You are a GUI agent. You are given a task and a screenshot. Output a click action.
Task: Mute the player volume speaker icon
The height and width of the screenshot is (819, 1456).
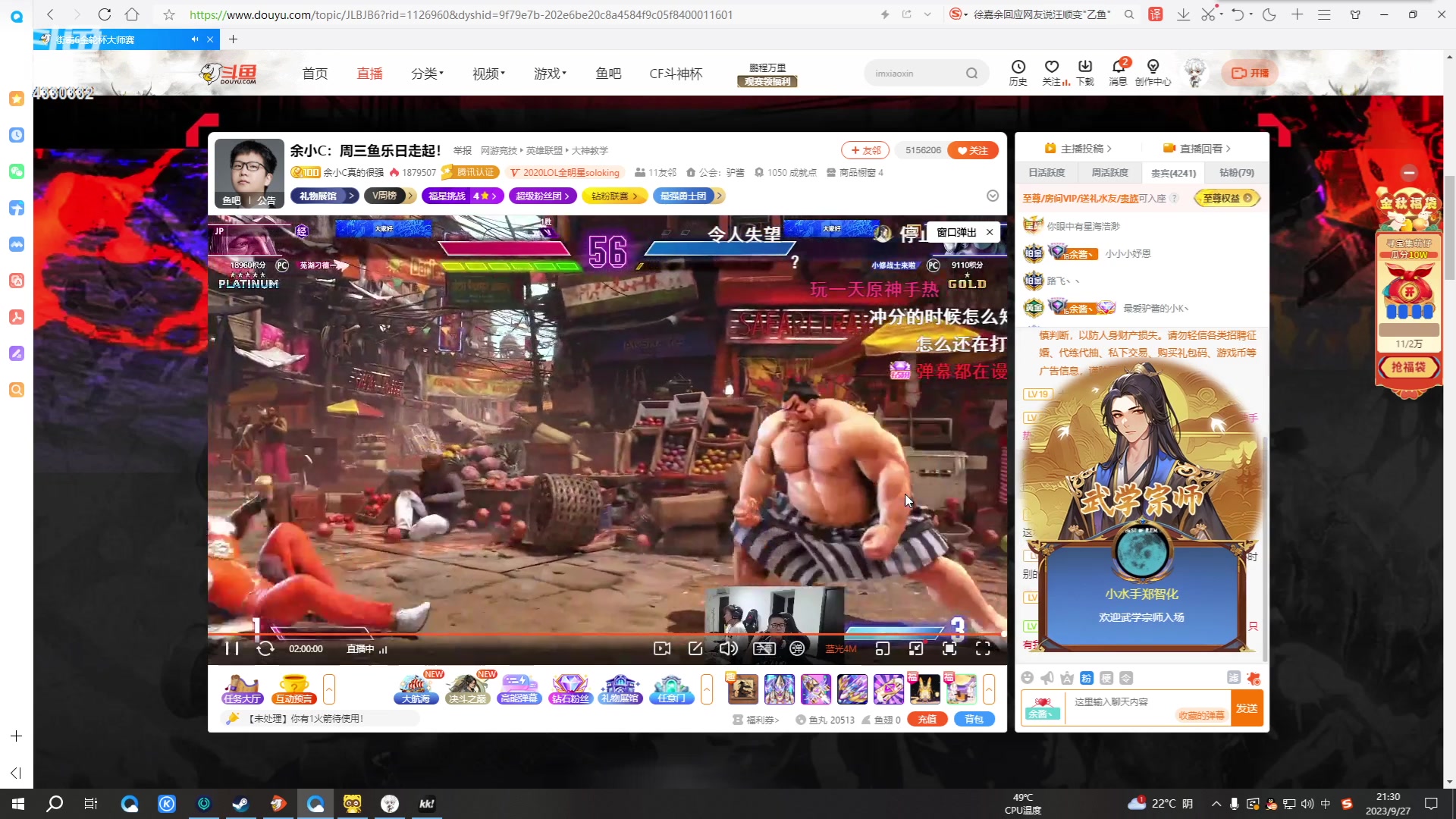[x=728, y=648]
